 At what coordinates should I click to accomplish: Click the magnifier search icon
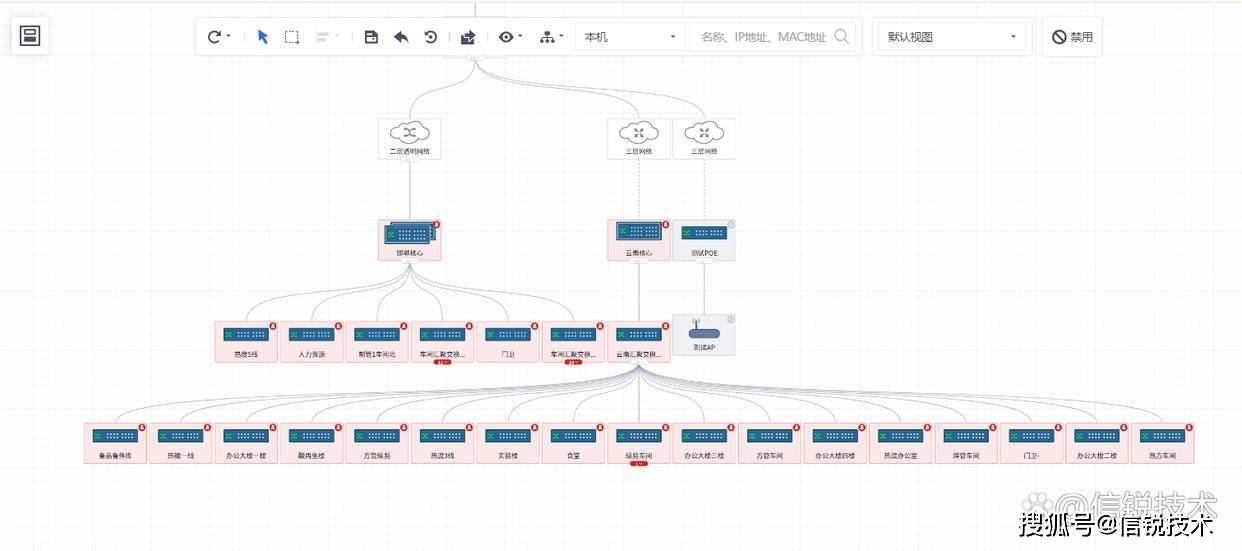click(842, 37)
